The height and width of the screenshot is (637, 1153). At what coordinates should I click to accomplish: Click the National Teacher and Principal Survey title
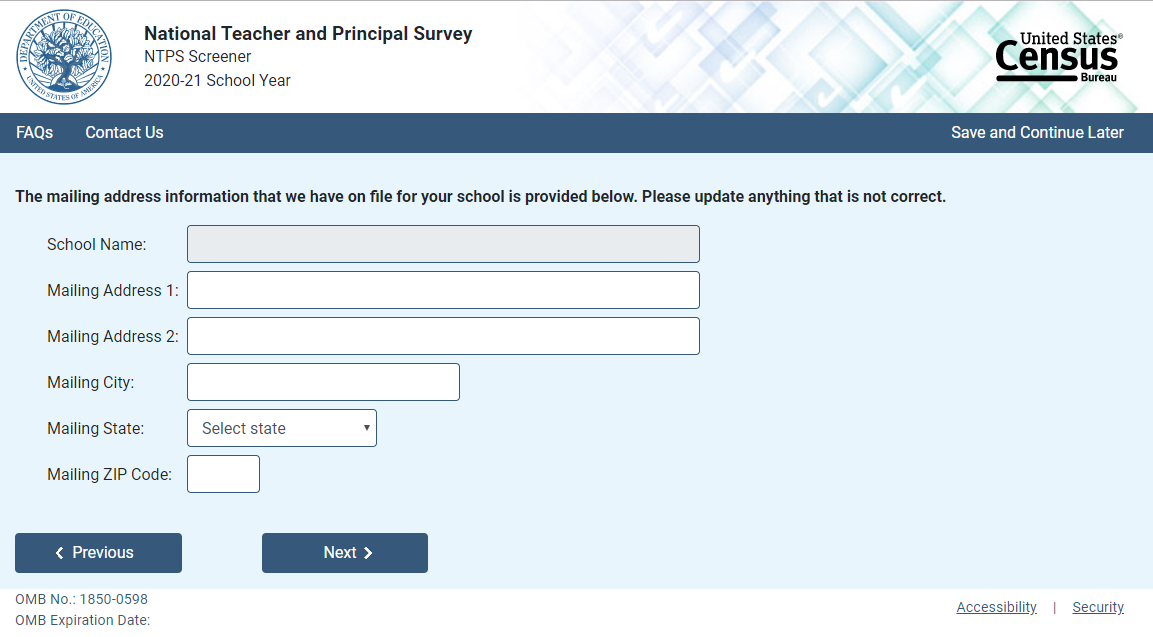click(308, 34)
